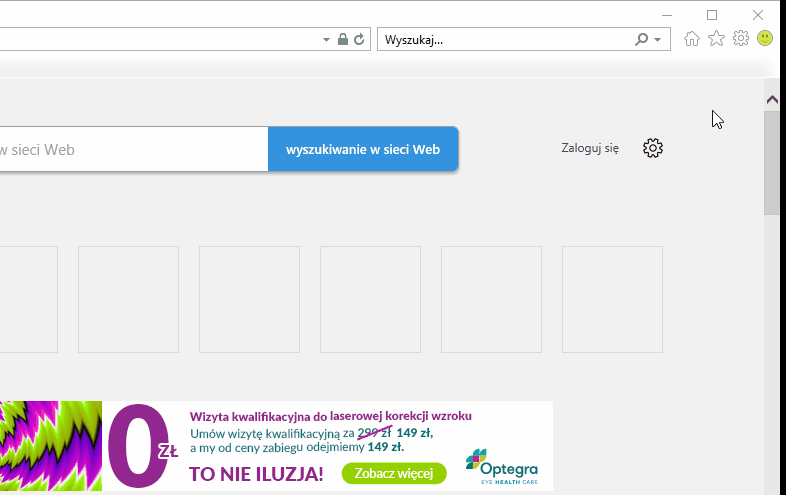Click the smiley feedback icon

tap(765, 38)
